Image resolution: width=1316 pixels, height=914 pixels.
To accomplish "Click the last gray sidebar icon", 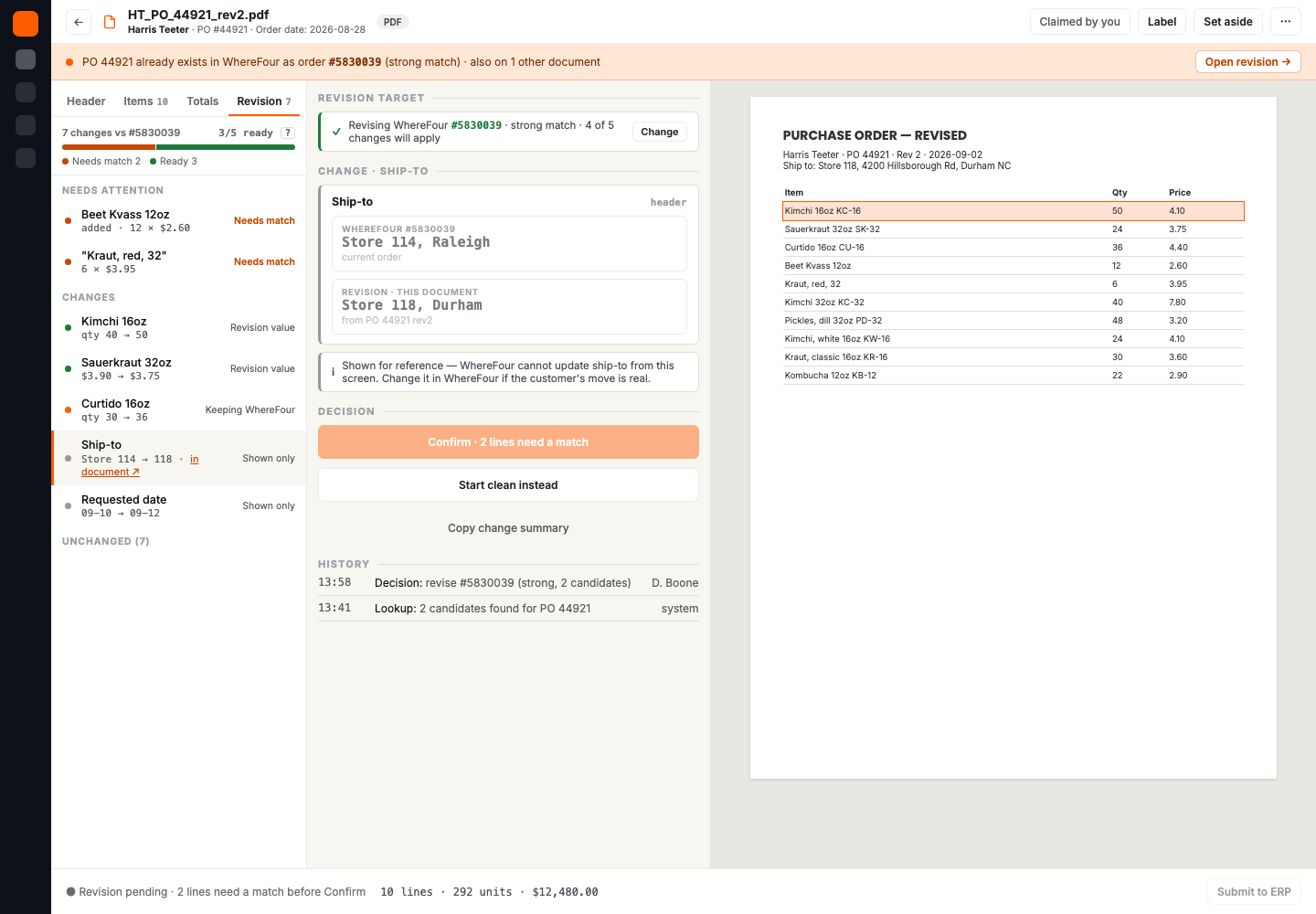I will 26,158.
